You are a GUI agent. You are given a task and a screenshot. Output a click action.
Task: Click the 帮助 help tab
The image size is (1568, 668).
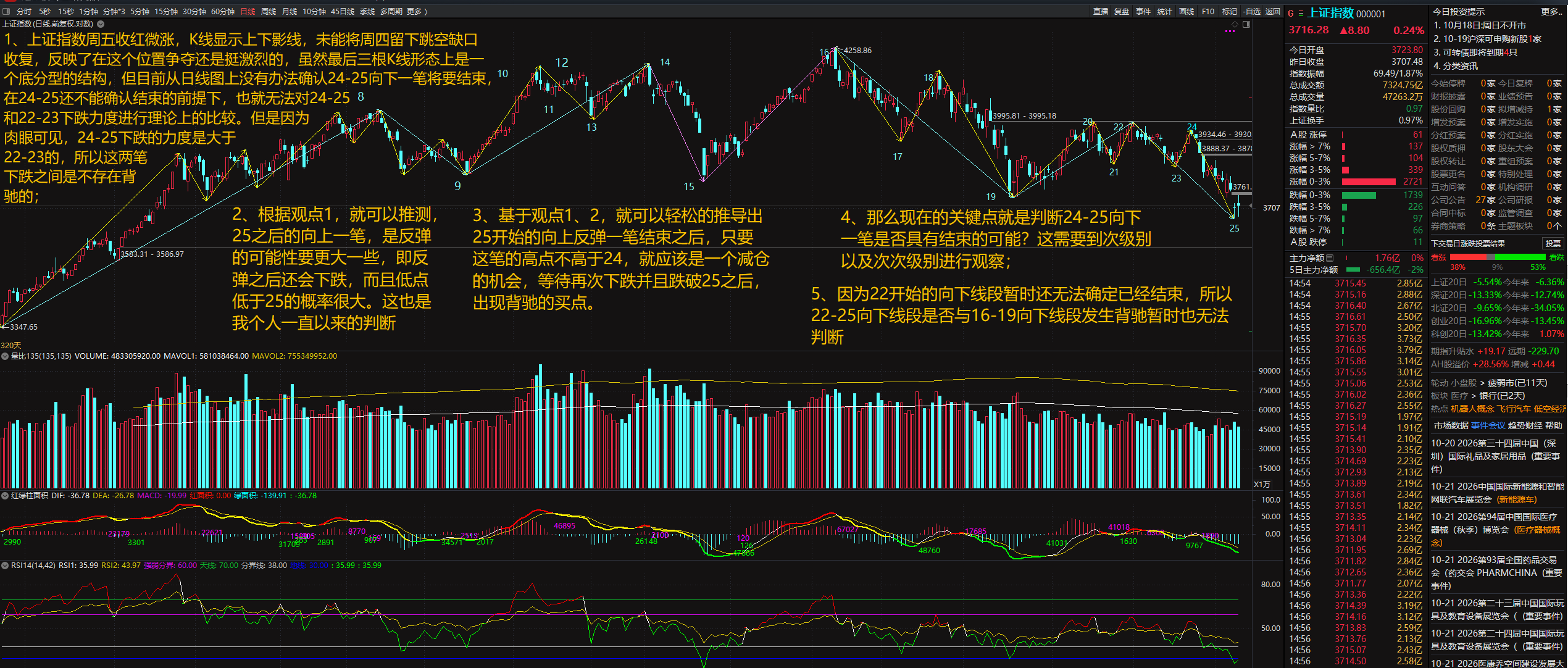click(1554, 425)
